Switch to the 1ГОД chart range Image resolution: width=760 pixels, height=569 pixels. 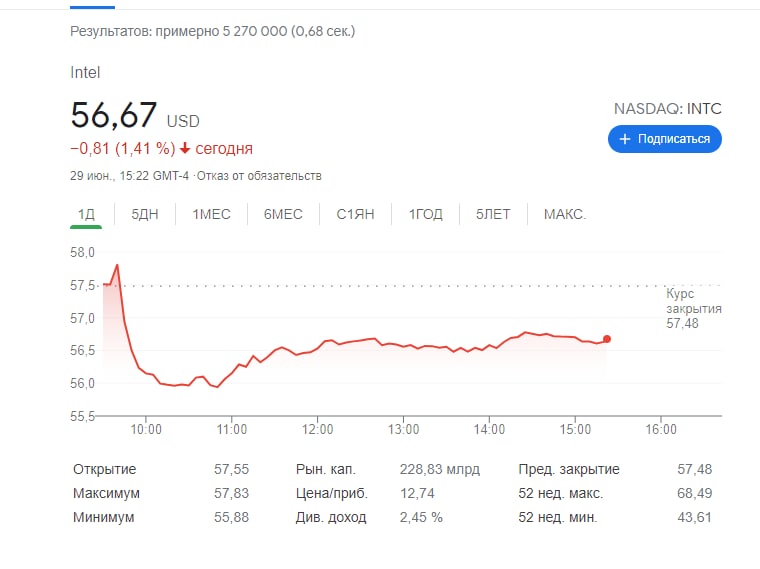point(426,214)
